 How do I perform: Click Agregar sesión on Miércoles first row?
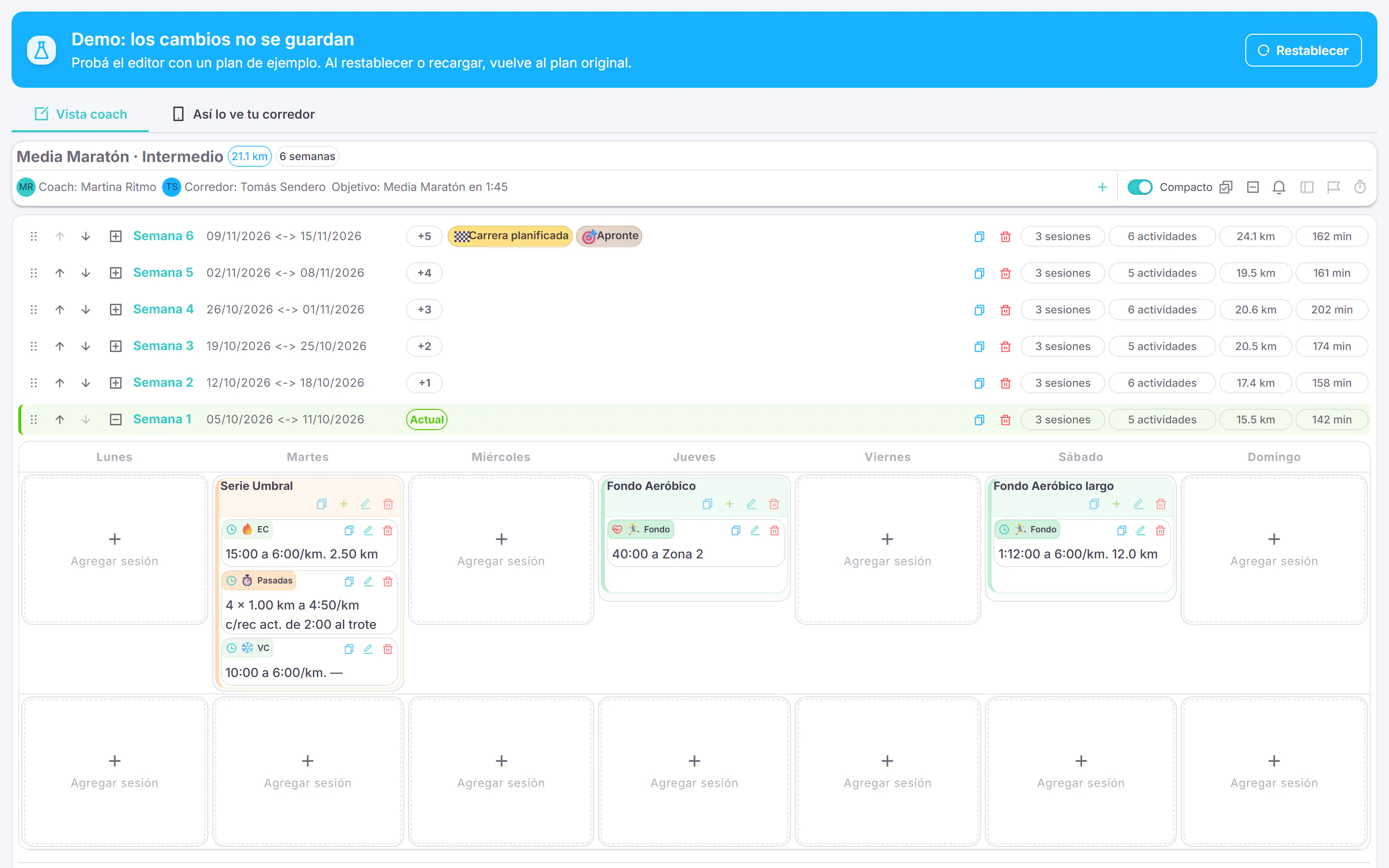tap(501, 549)
